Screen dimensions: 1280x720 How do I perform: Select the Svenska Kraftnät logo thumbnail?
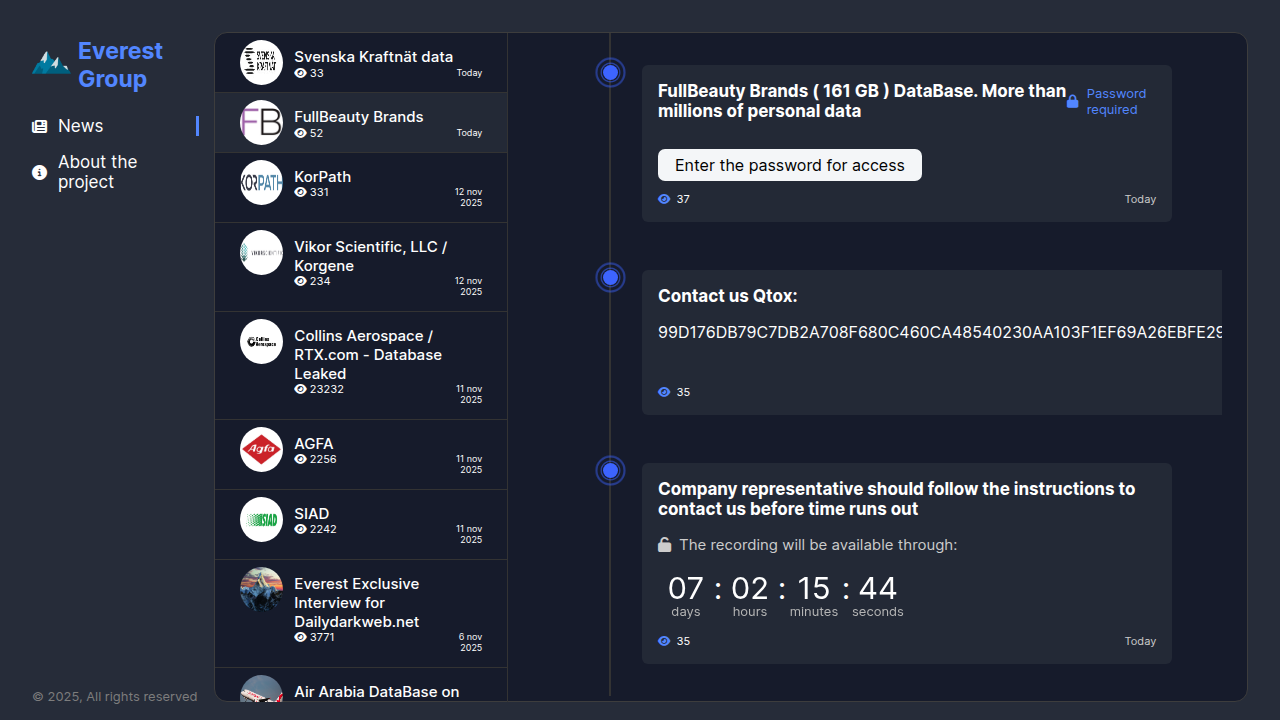[x=261, y=62]
